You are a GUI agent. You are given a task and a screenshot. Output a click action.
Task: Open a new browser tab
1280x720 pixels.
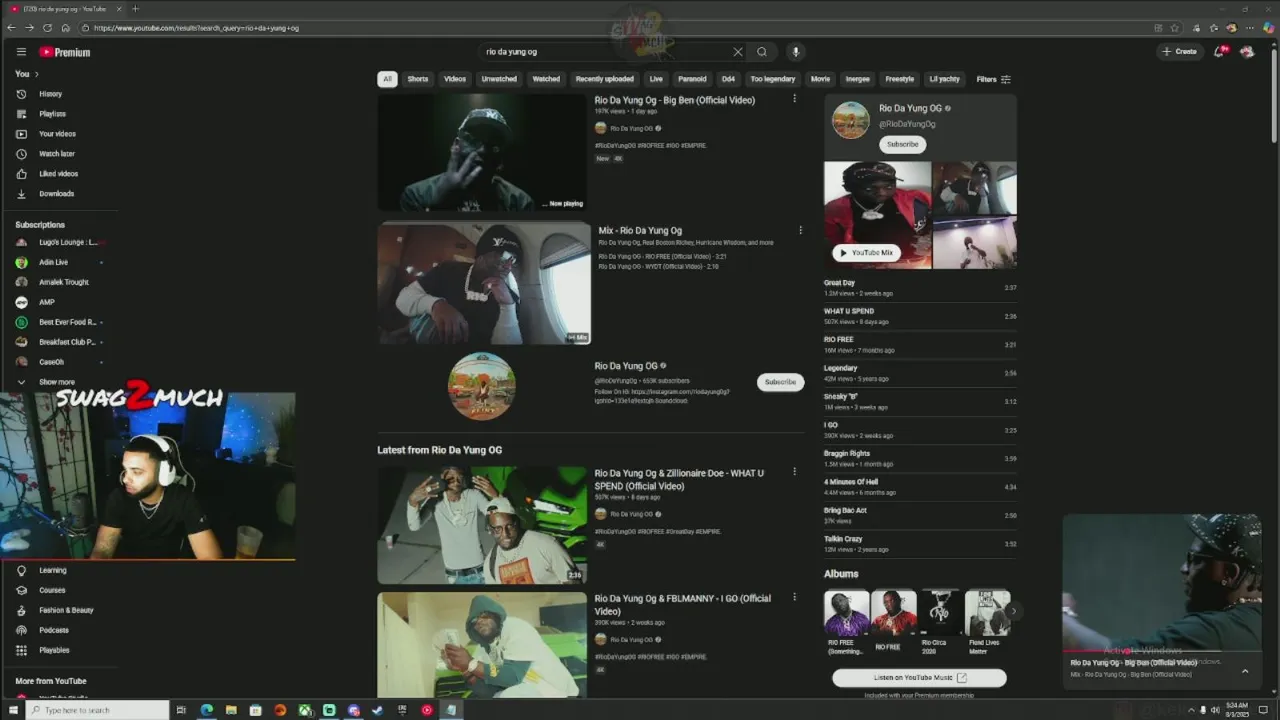click(x=135, y=9)
